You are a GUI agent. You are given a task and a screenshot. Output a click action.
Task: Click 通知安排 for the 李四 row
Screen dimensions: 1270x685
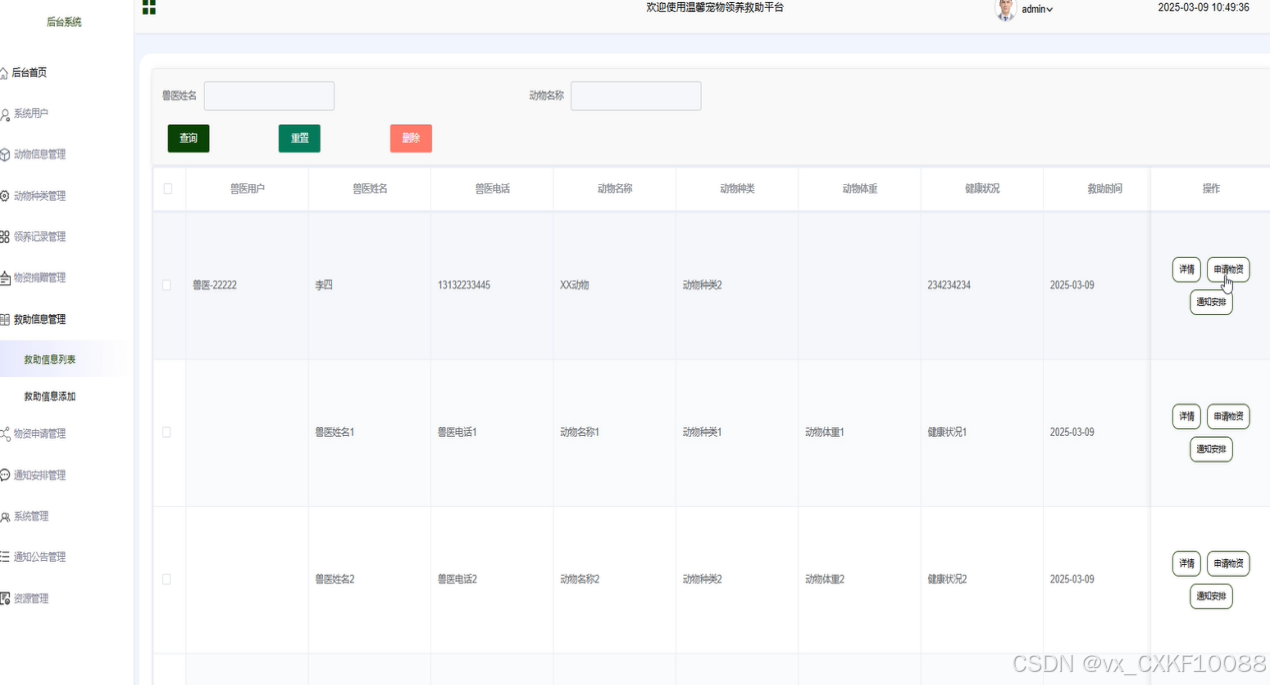click(x=1211, y=303)
